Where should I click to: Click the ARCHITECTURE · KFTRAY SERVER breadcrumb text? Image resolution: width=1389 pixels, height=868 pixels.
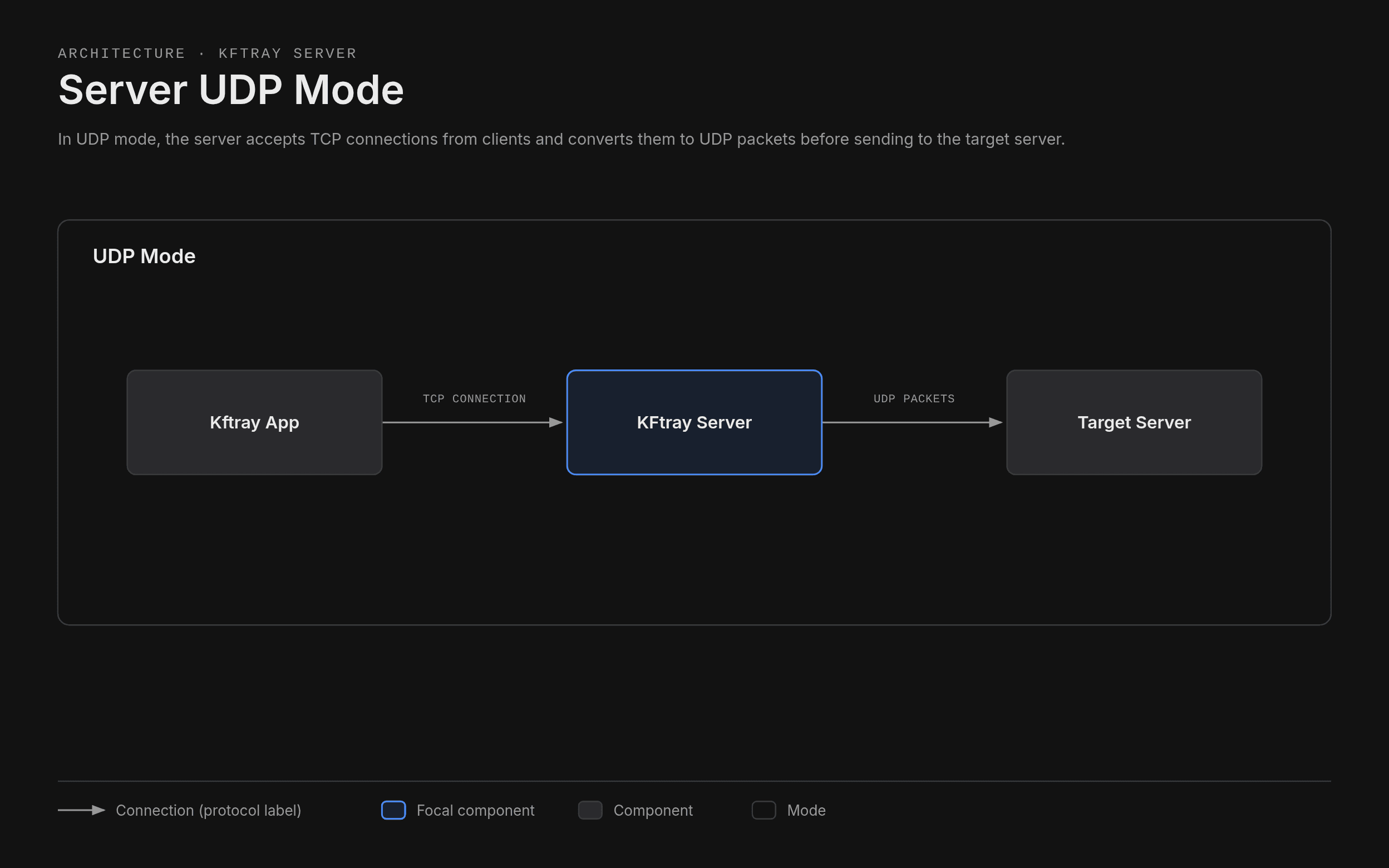click(x=207, y=53)
